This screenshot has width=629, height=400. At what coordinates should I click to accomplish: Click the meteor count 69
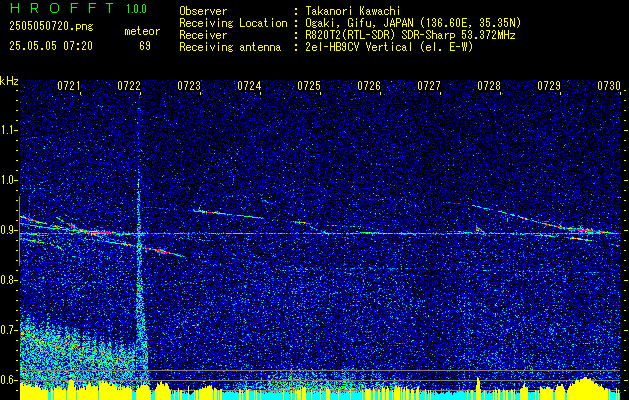(145, 46)
